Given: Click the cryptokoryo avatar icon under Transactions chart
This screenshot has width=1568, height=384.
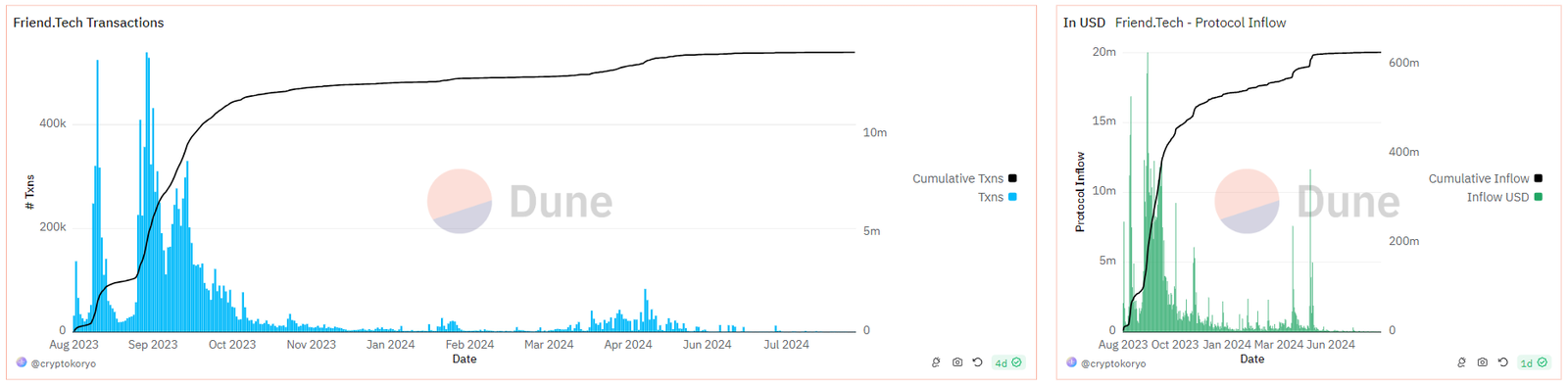Looking at the screenshot, I should [x=22, y=362].
